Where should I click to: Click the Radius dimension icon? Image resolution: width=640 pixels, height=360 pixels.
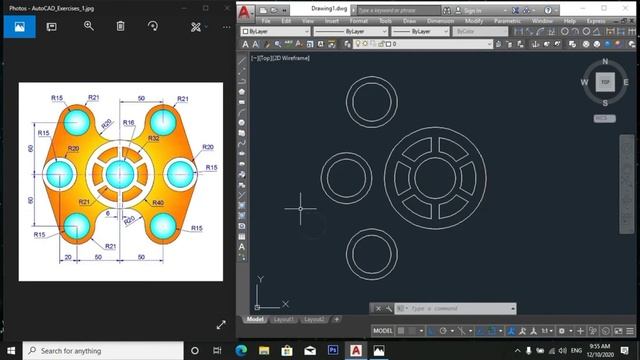click(564, 31)
